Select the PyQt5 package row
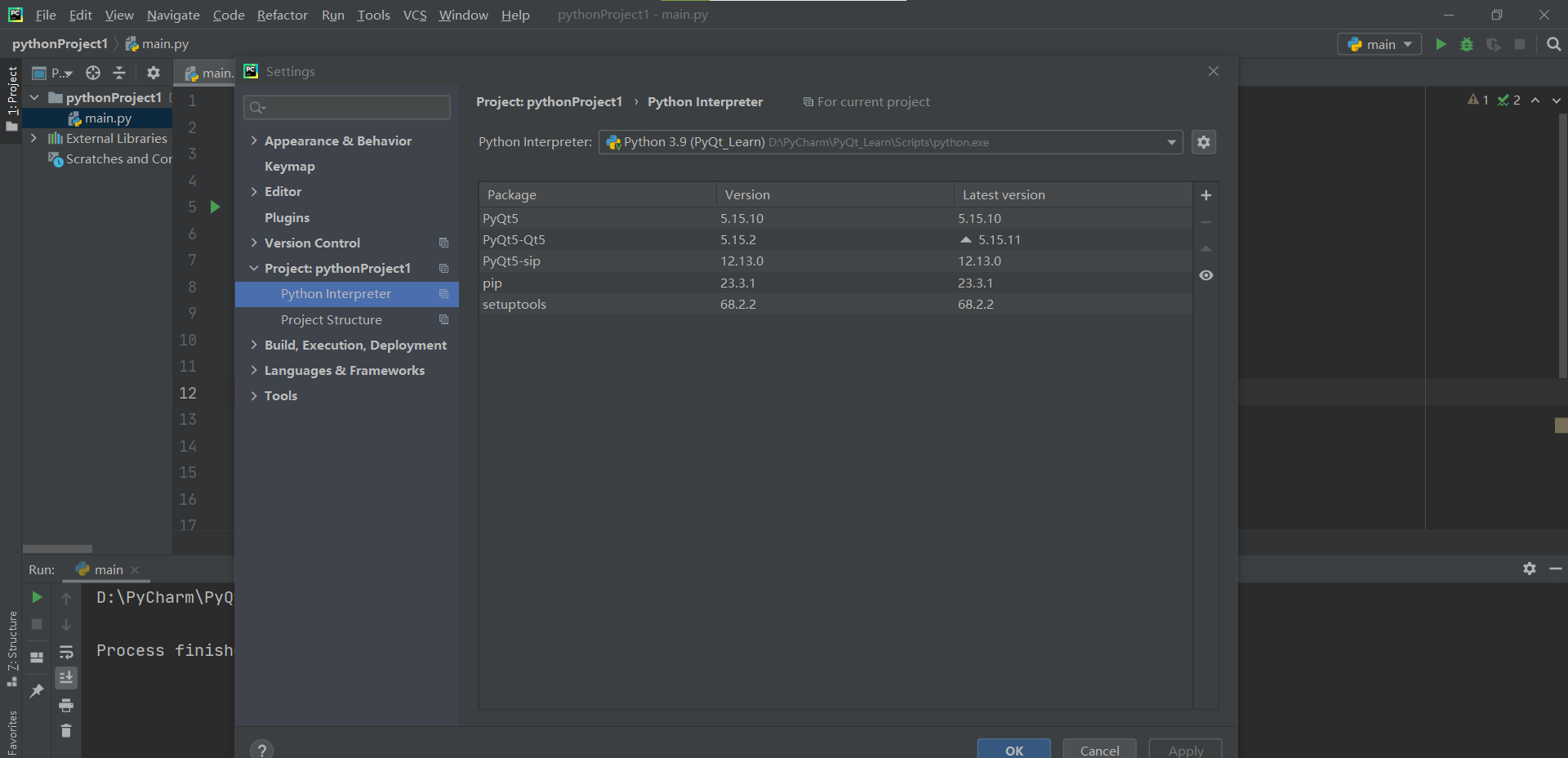Screen dimensions: 1568x758 tap(835, 218)
